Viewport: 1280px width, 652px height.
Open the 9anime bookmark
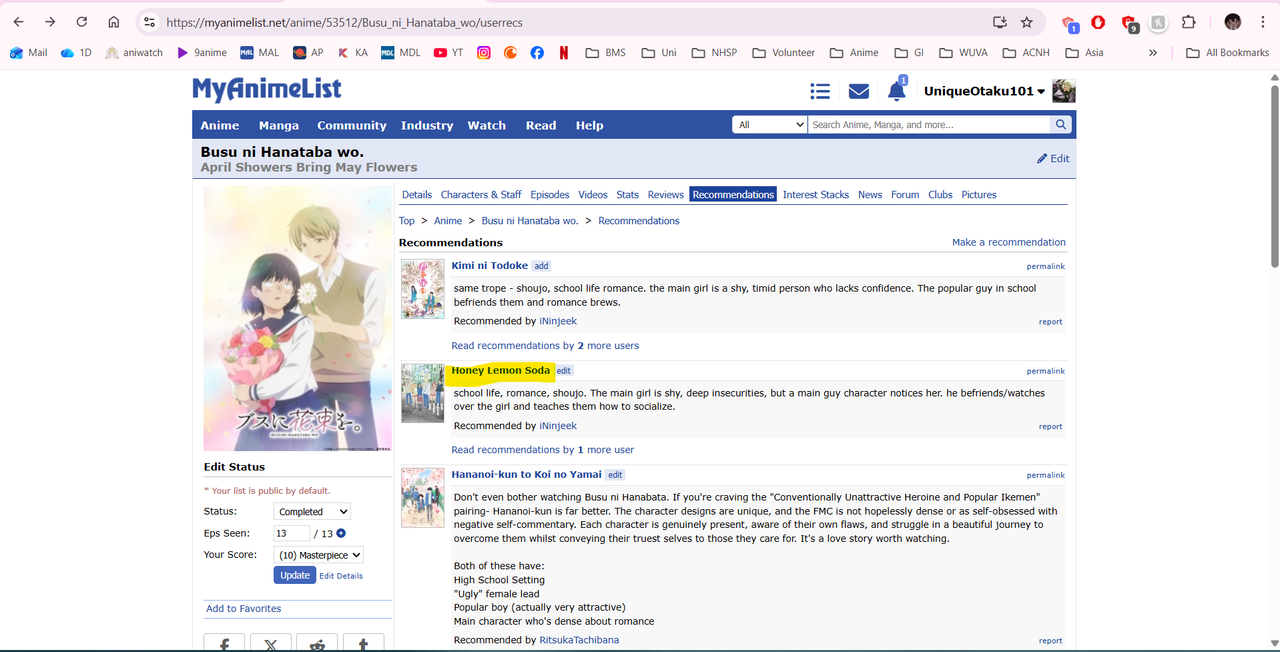coord(202,53)
